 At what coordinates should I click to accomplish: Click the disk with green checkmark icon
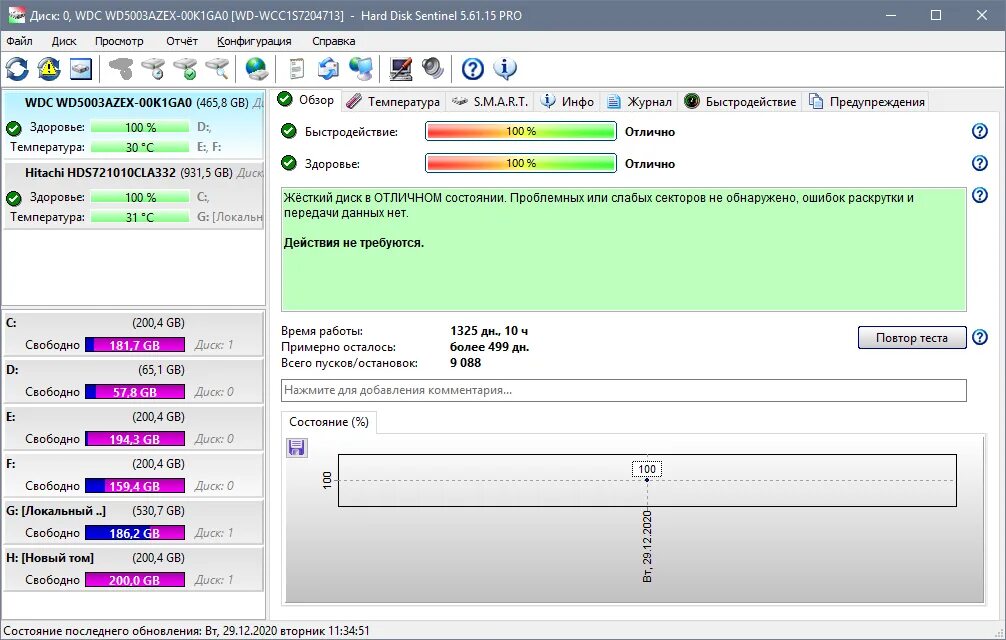point(186,69)
